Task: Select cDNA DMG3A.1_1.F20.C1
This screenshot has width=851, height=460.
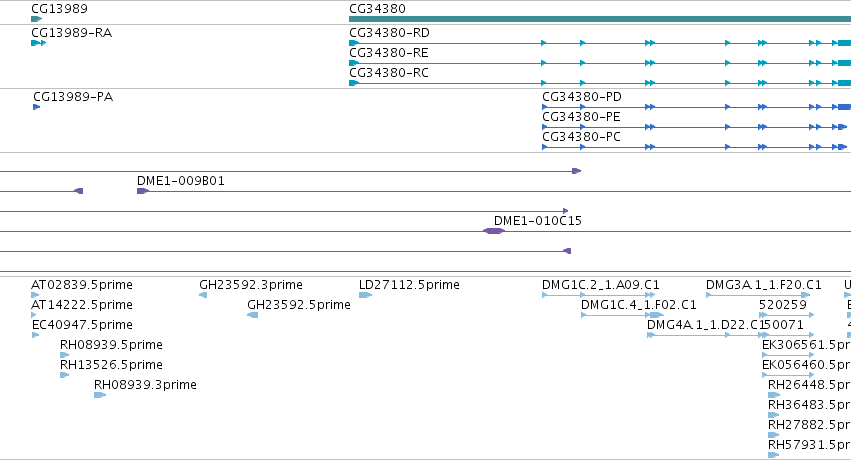Action: 764,285
